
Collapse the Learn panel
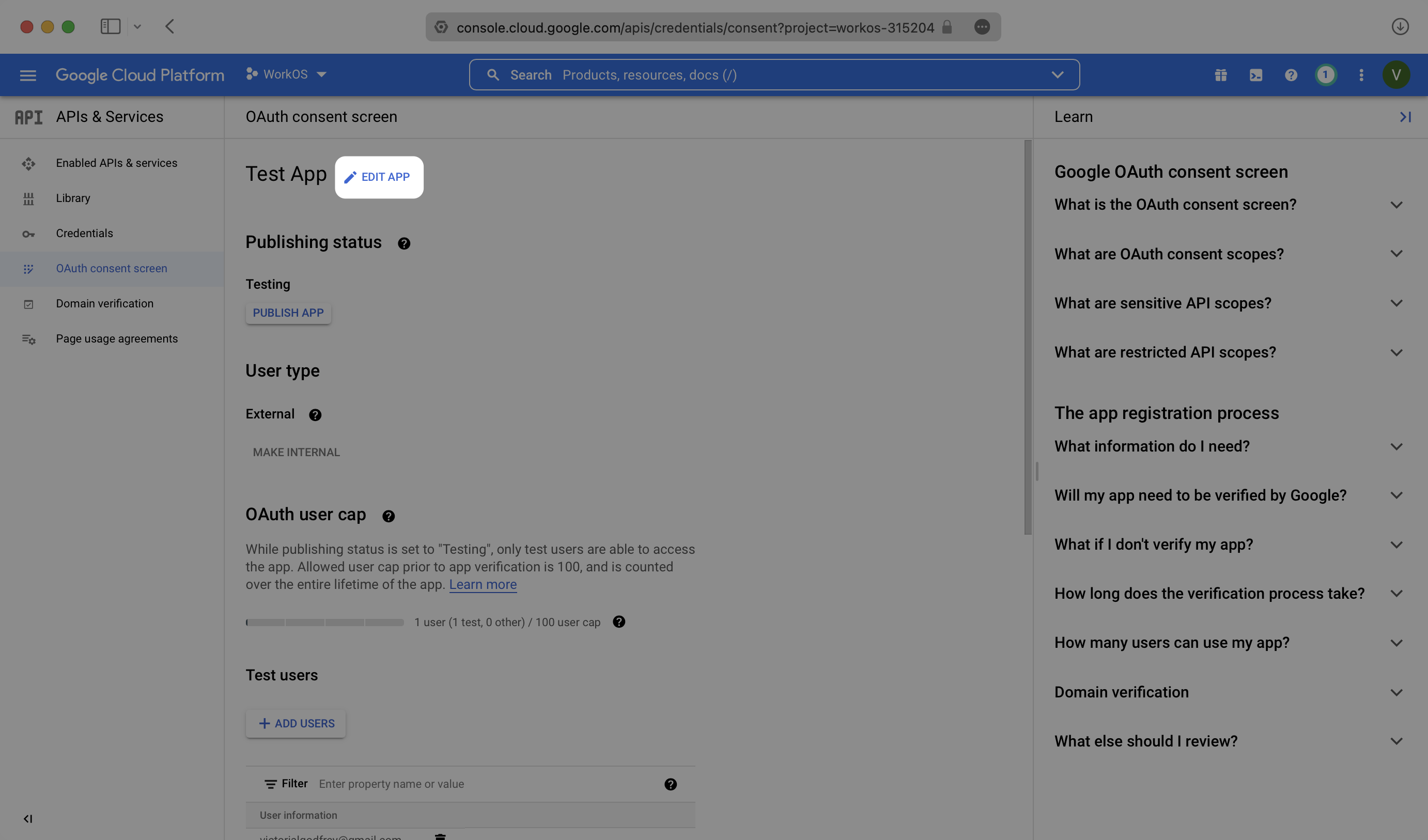[1405, 117]
